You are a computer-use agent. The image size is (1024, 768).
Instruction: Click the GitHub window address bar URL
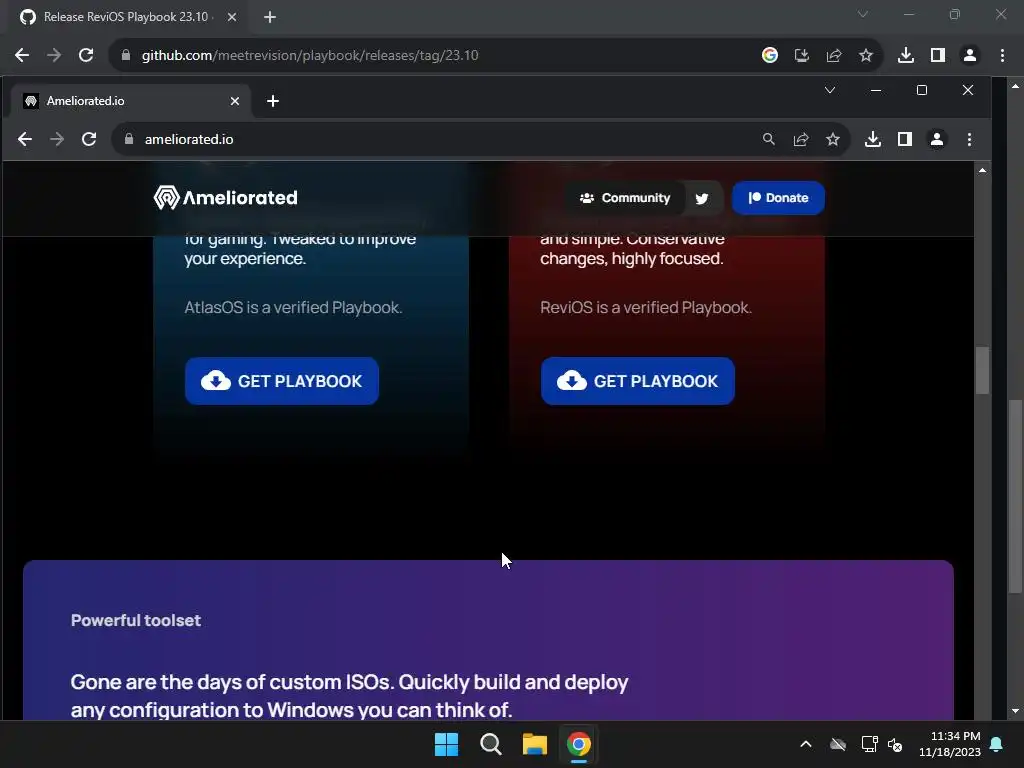click(x=310, y=55)
